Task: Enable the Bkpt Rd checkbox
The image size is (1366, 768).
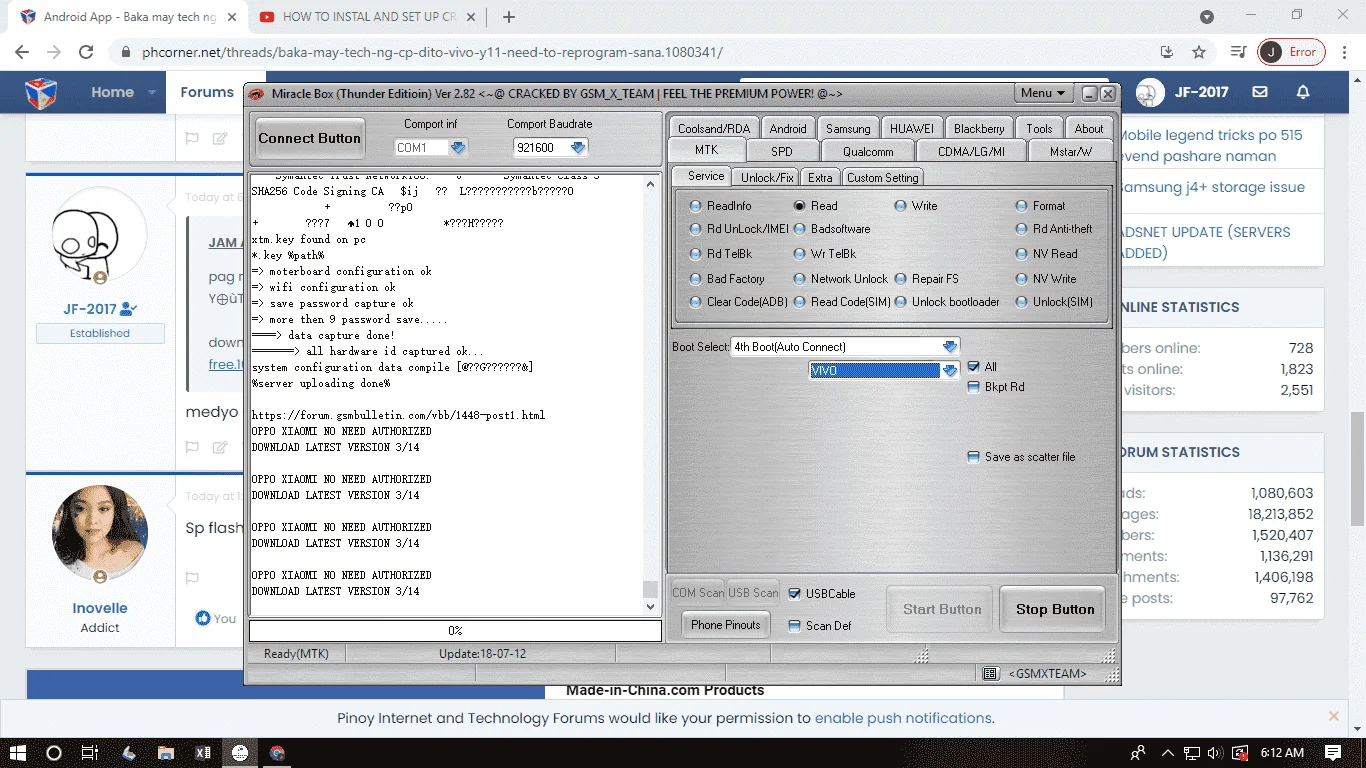Action: click(x=974, y=387)
